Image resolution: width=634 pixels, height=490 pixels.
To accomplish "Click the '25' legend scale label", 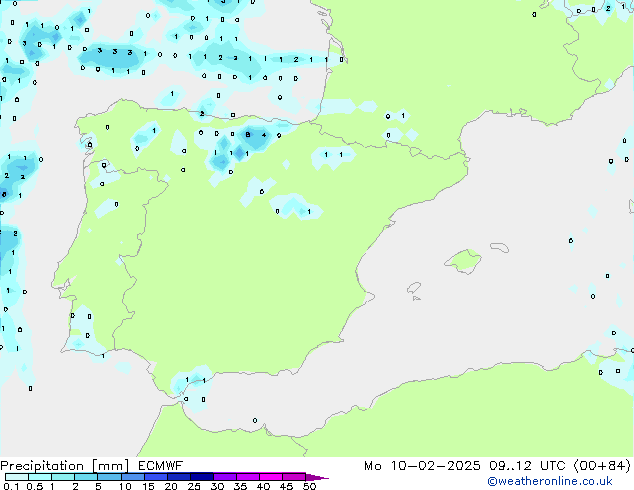I will [x=194, y=486].
